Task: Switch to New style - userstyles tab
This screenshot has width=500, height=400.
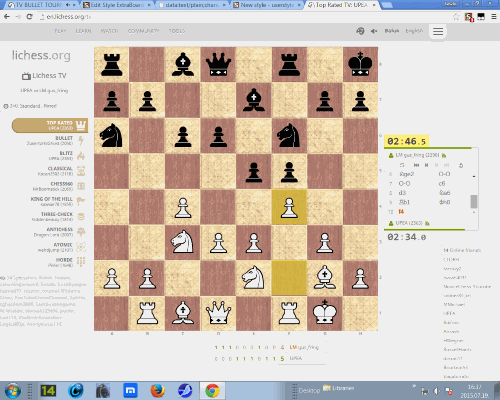Action: coord(267,5)
